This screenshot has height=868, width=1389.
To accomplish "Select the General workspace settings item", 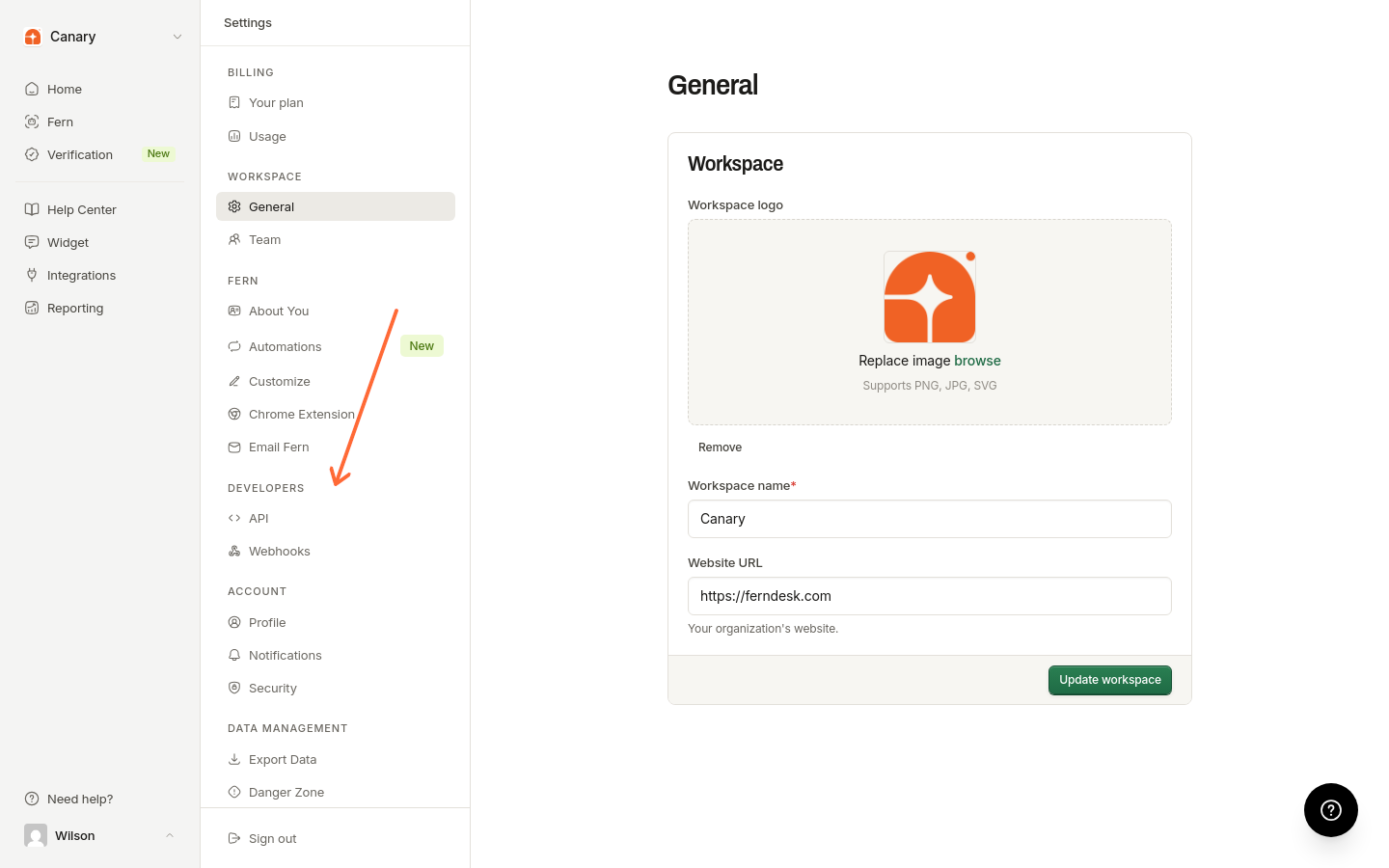I will tap(336, 206).
